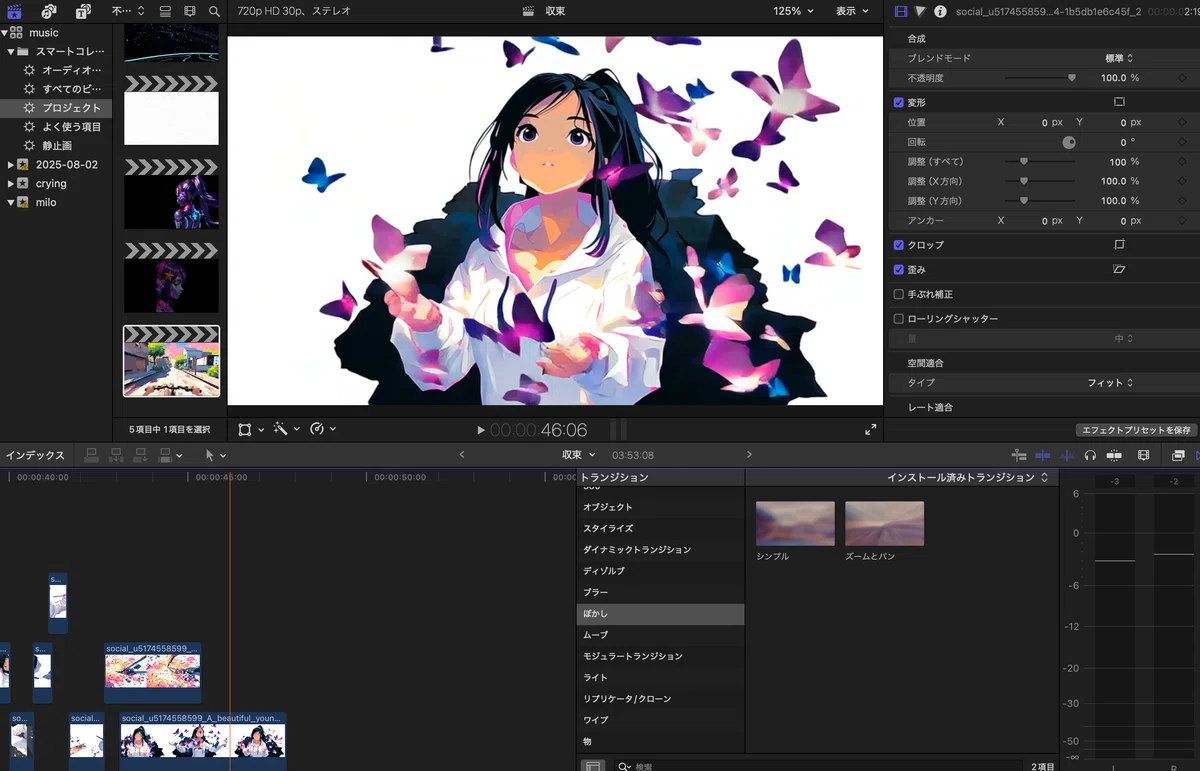Toggle timeline audio skimming icon
The height and width of the screenshot is (771, 1200).
1066,455
